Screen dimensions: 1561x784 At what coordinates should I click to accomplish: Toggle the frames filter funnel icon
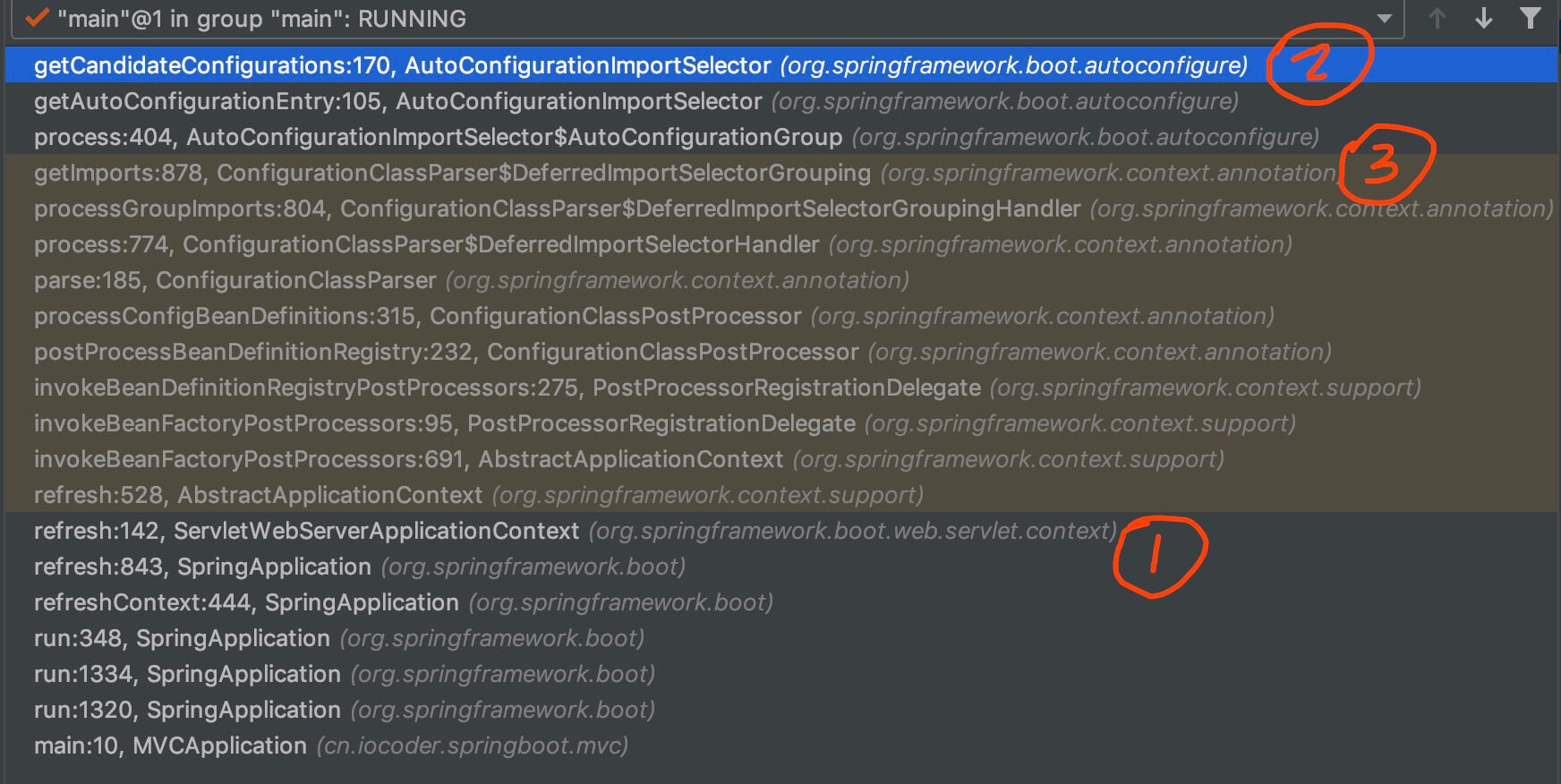coord(1531,19)
